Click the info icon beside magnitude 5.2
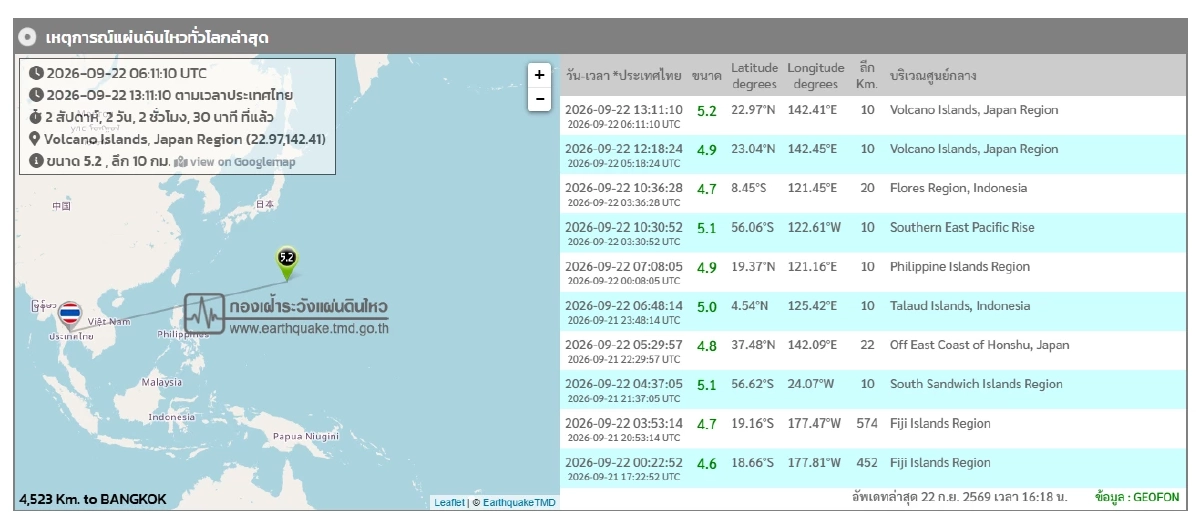Viewport: 1200px width, 526px height. pyautogui.click(x=36, y=161)
